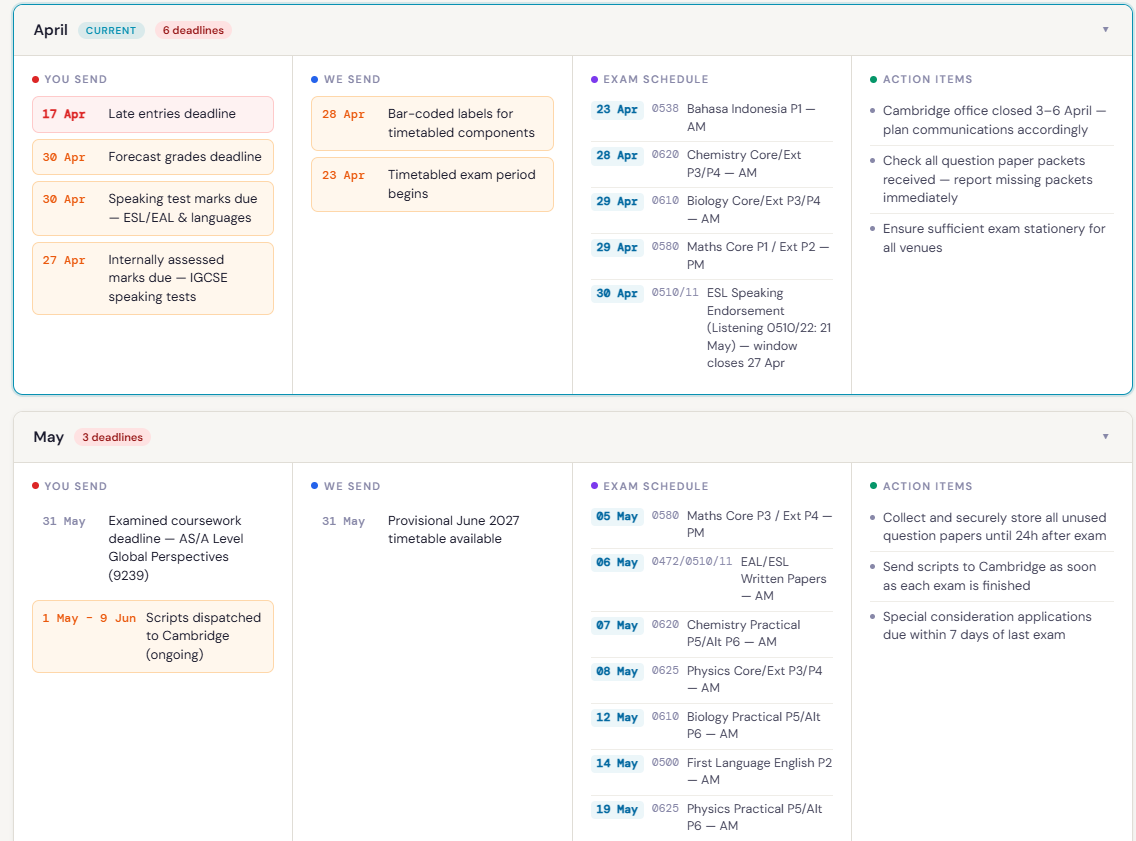Click the May EXAM SCHEDULE column header
Image resolution: width=1136 pixels, height=841 pixels.
point(650,487)
